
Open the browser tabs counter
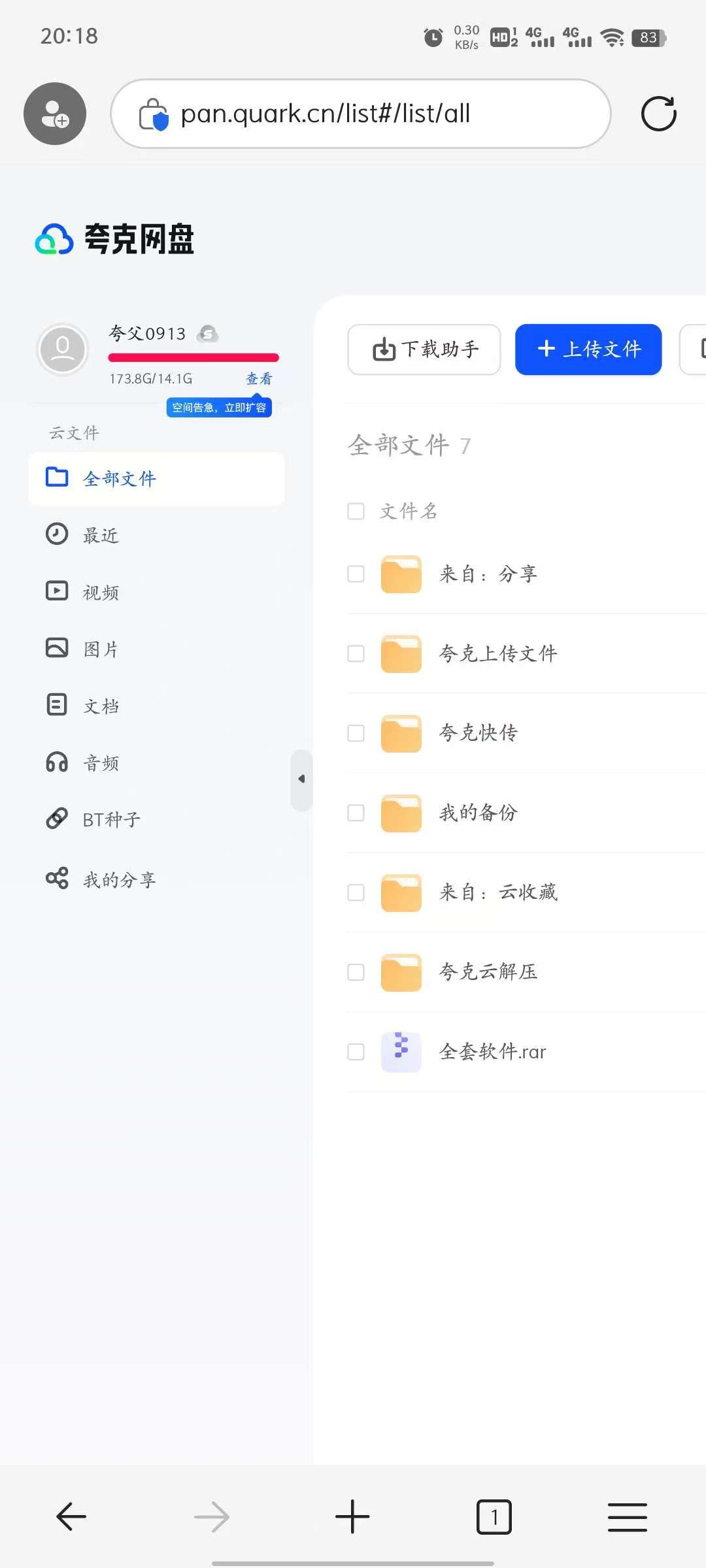pyautogui.click(x=494, y=1516)
